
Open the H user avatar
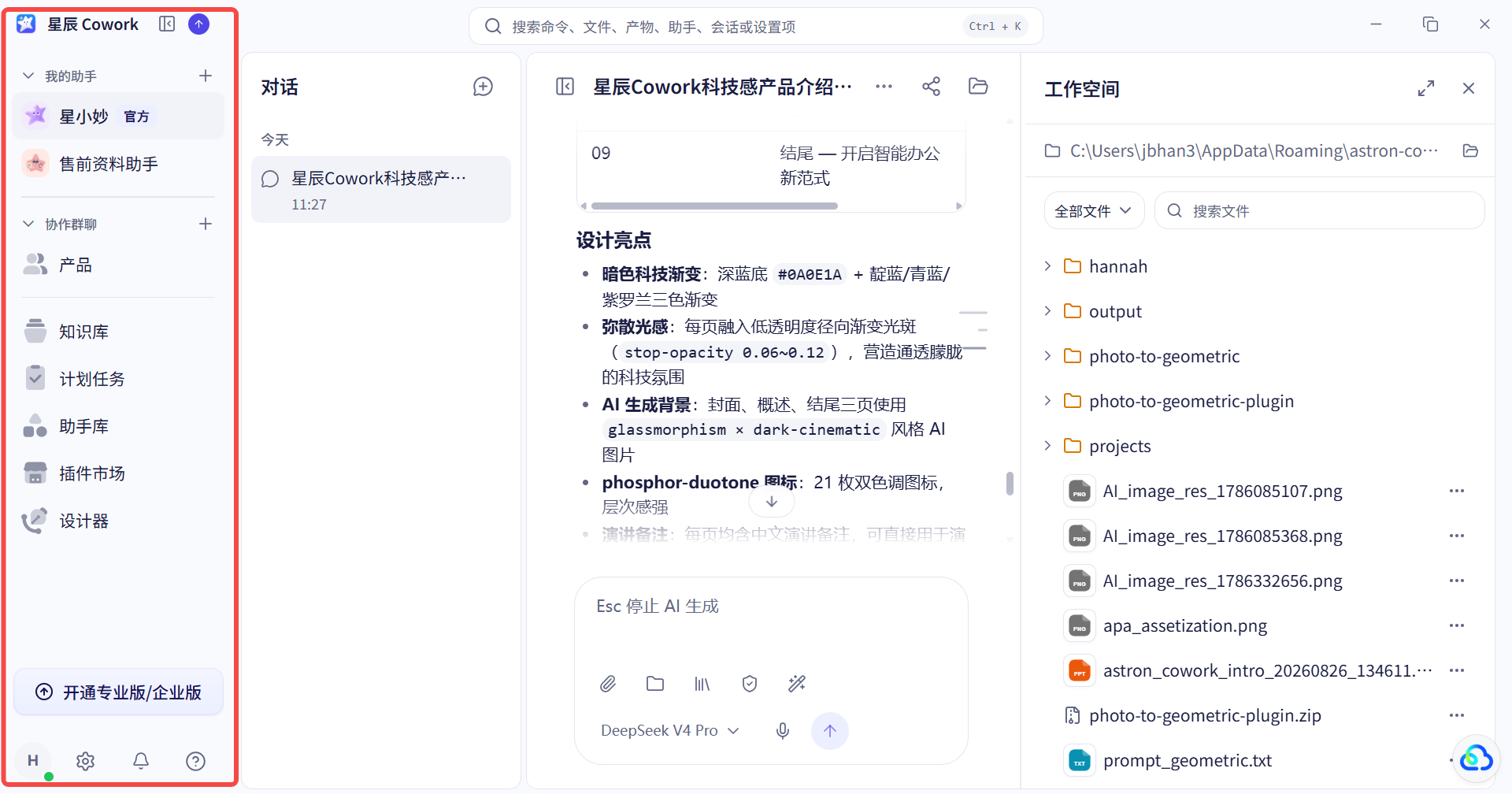pyautogui.click(x=33, y=761)
